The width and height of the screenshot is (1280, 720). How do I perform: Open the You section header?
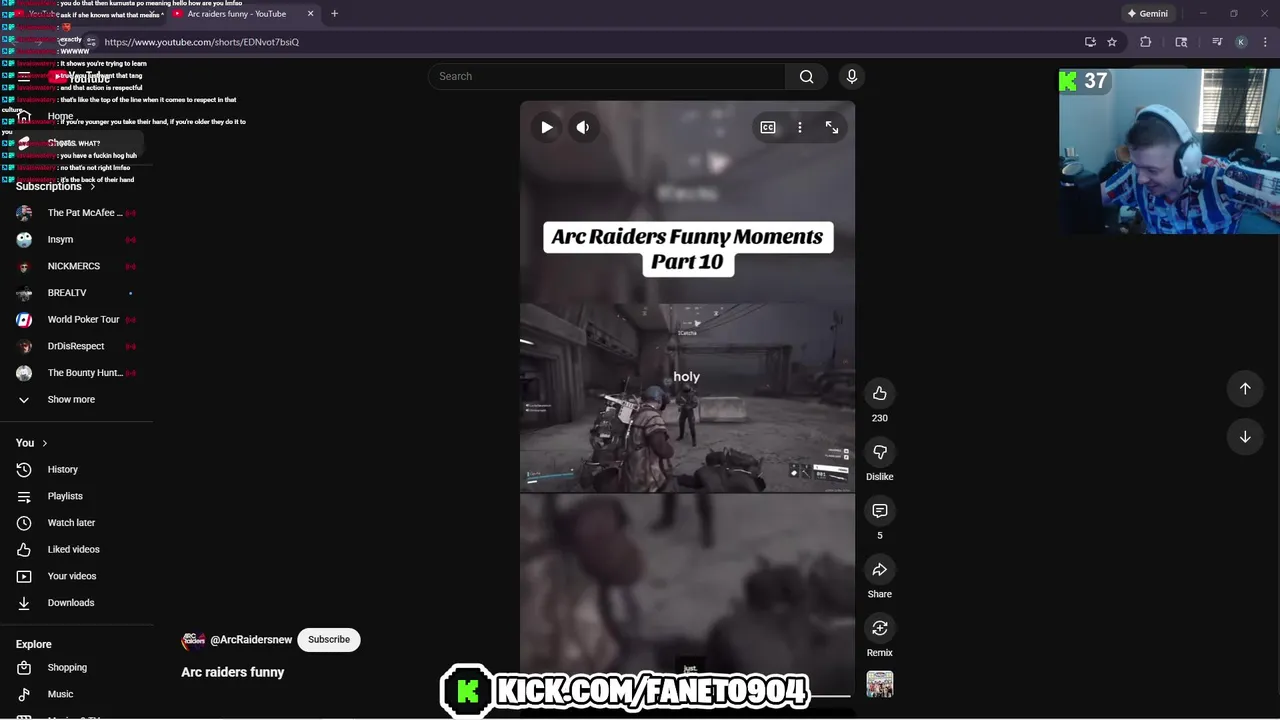32,443
